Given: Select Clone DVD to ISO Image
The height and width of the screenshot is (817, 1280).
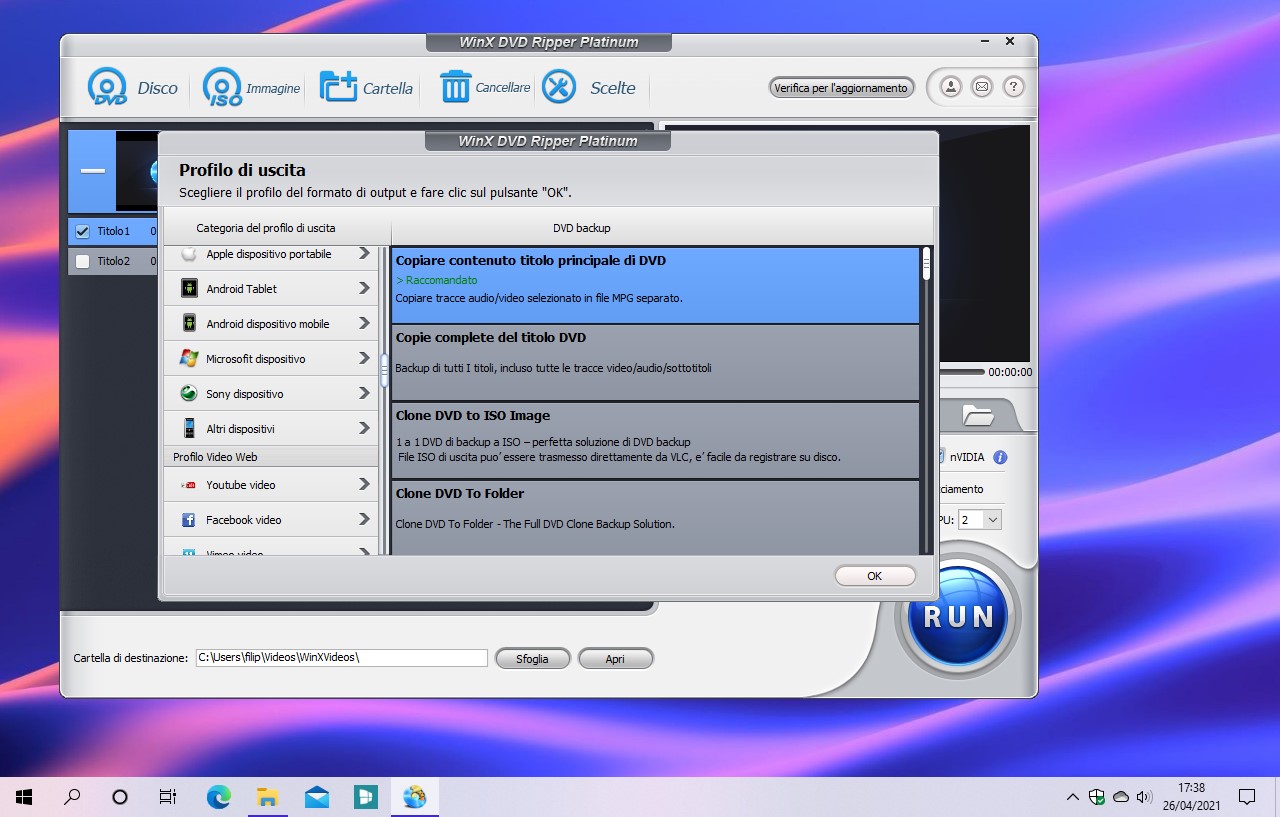Looking at the screenshot, I should 655,441.
